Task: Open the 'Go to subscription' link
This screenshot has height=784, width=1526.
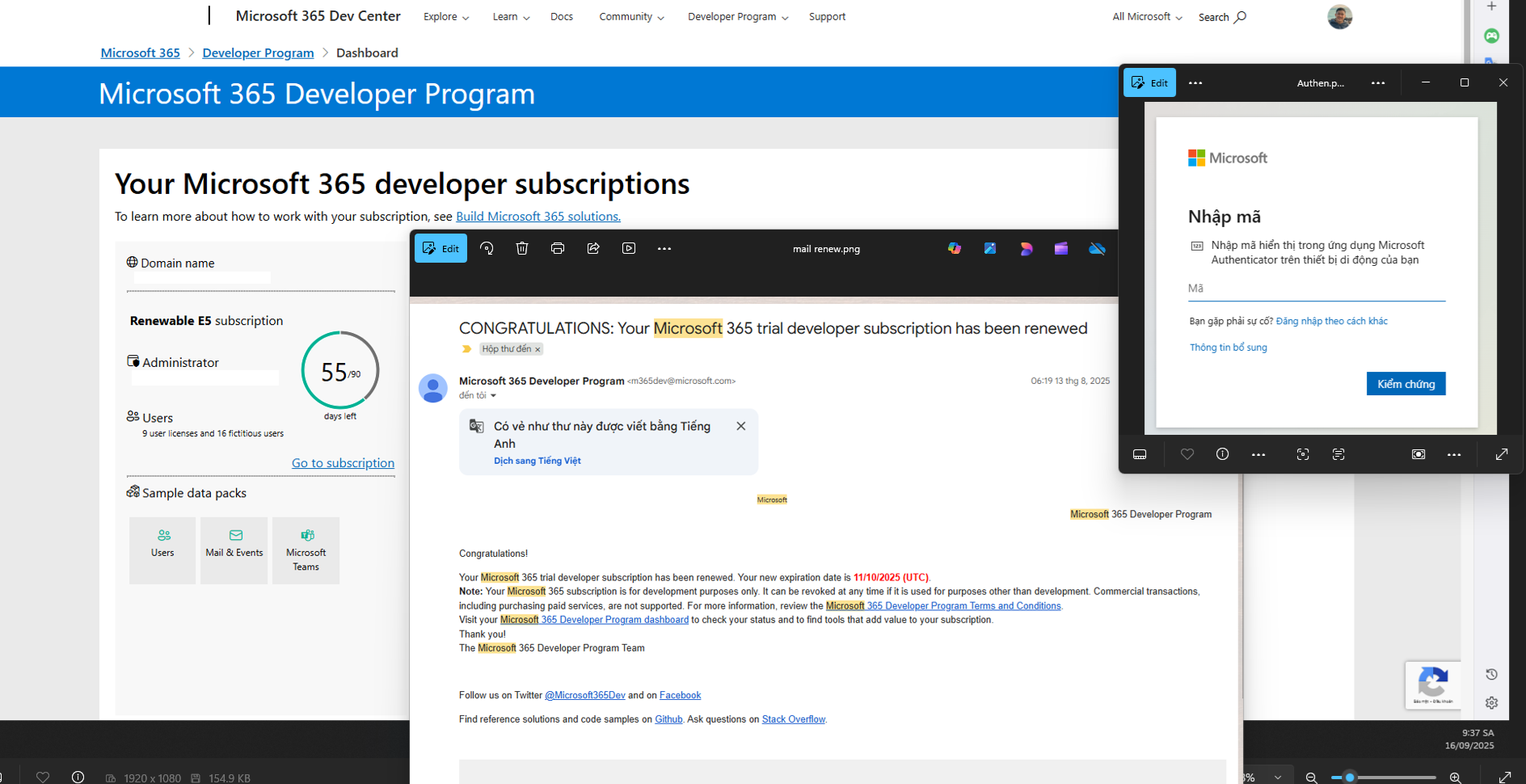Action: (343, 463)
